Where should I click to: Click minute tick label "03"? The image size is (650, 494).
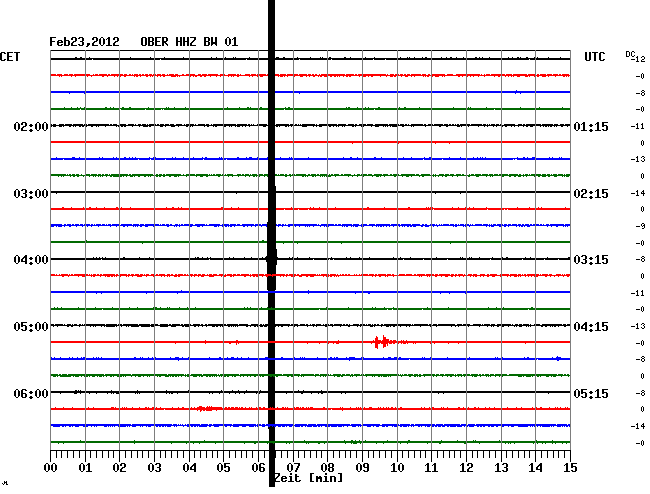[x=154, y=468]
